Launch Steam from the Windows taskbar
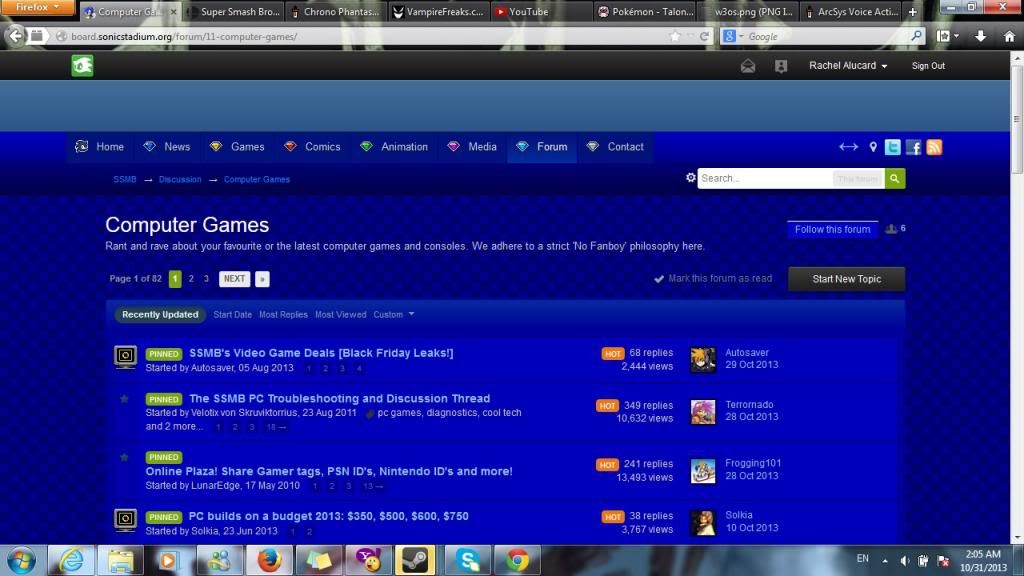The width and height of the screenshot is (1024, 576). pyautogui.click(x=415, y=560)
